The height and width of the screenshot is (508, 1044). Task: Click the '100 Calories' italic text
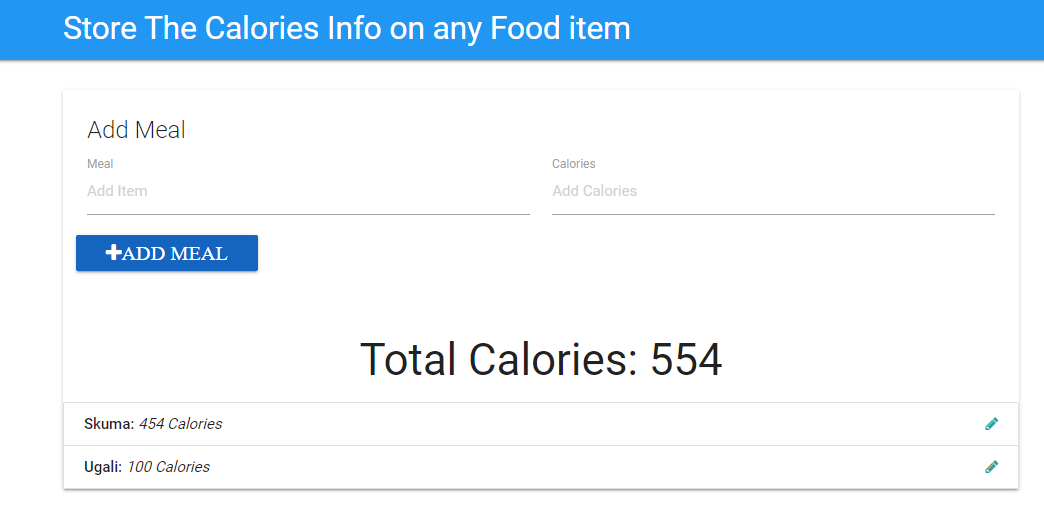[169, 467]
